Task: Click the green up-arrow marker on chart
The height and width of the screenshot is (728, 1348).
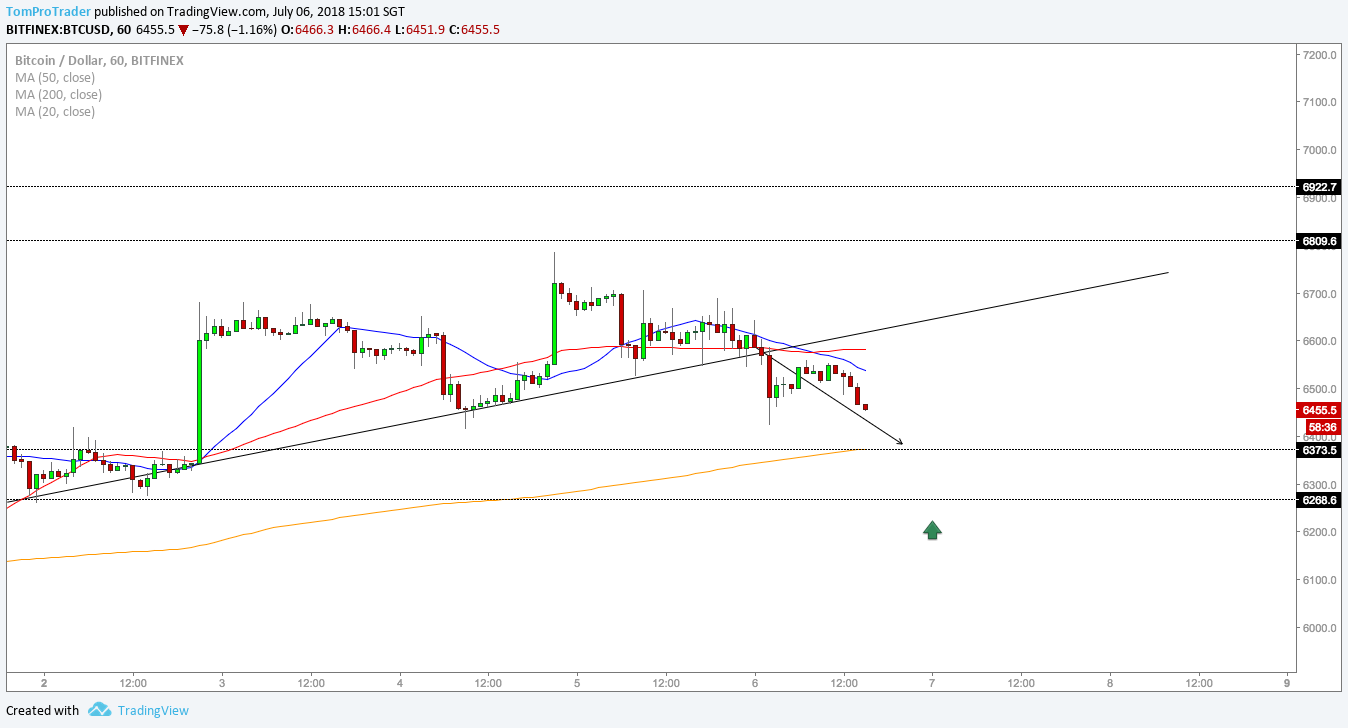Action: click(932, 530)
